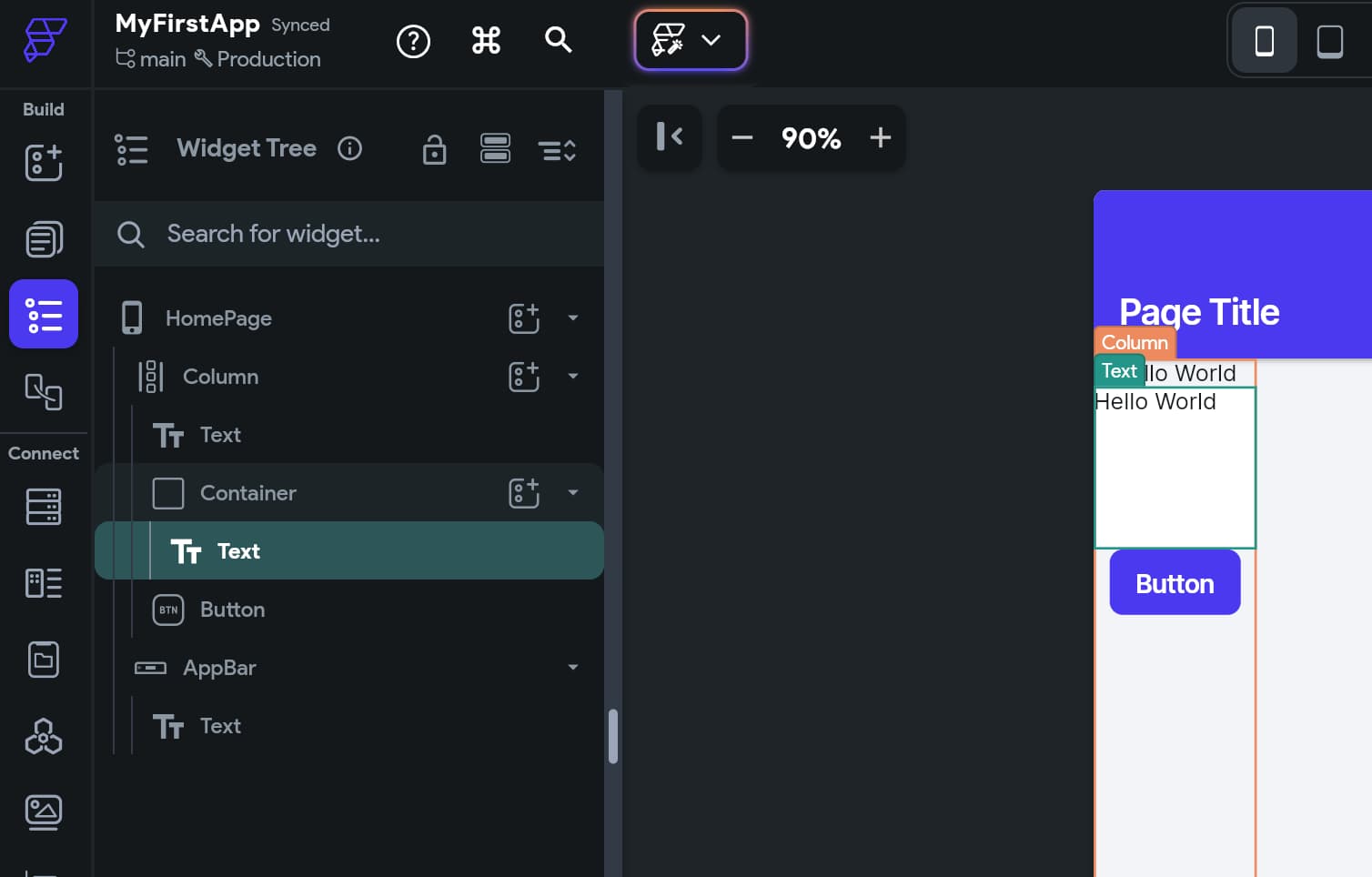Zoom in canvas with plus button
1372x877 pixels.
pos(880,137)
